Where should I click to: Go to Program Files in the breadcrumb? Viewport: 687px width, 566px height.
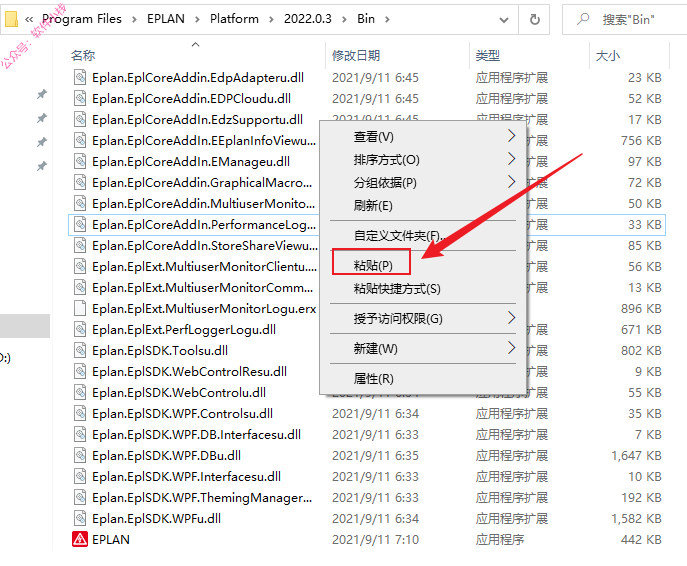pos(81,19)
